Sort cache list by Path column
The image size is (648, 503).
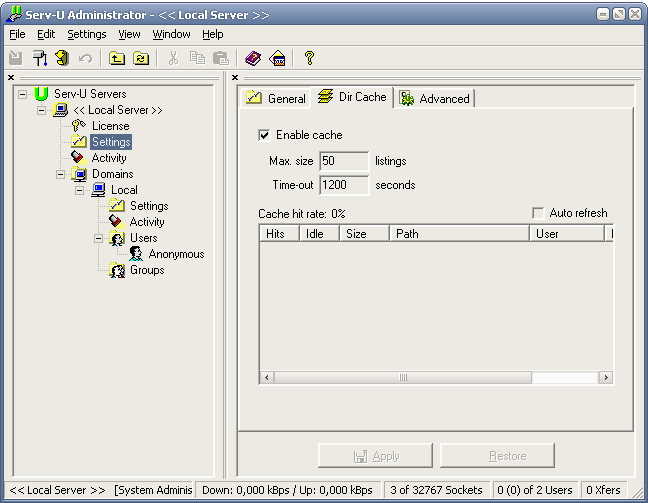pos(460,234)
